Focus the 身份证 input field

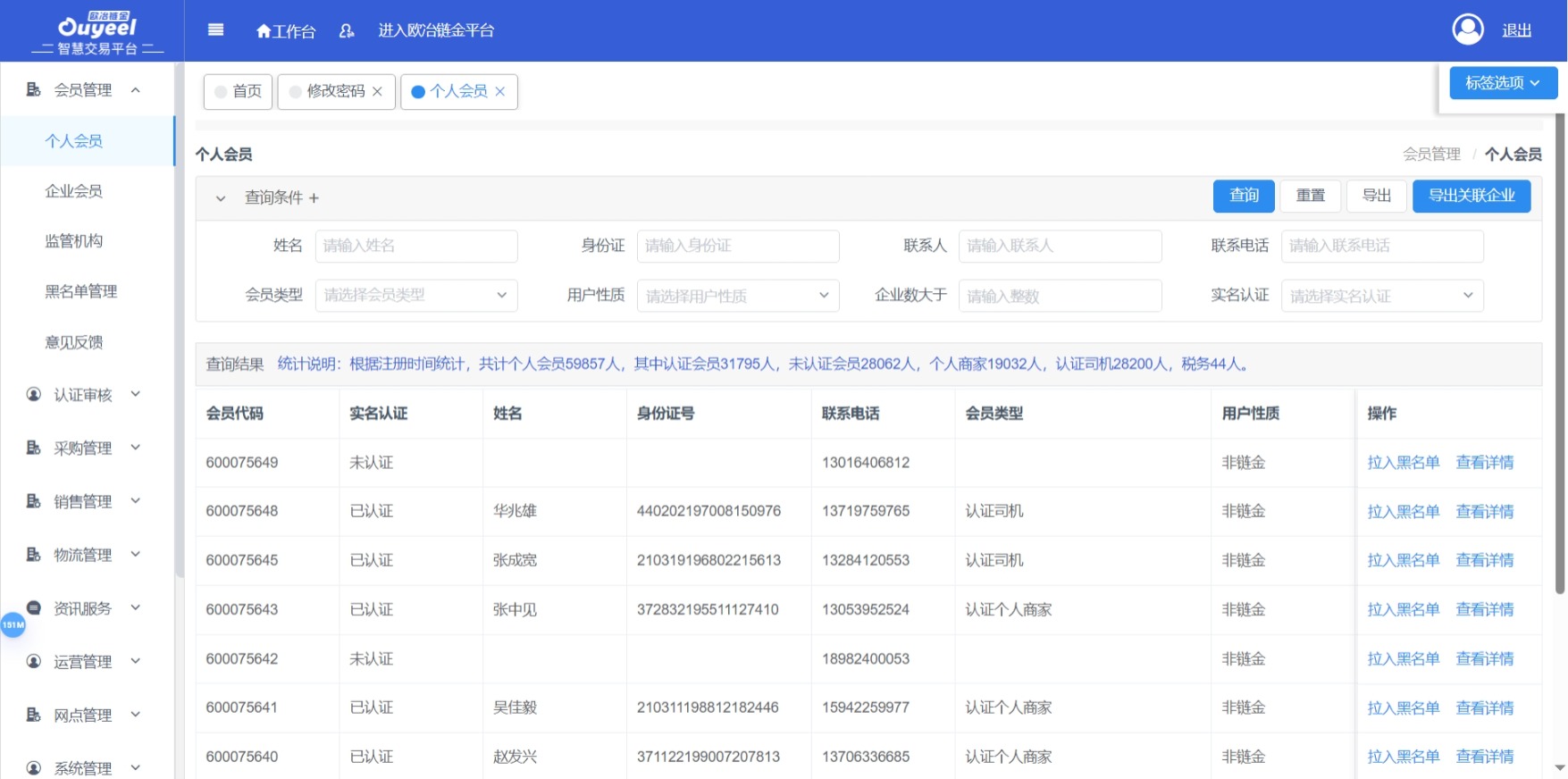[x=738, y=246]
